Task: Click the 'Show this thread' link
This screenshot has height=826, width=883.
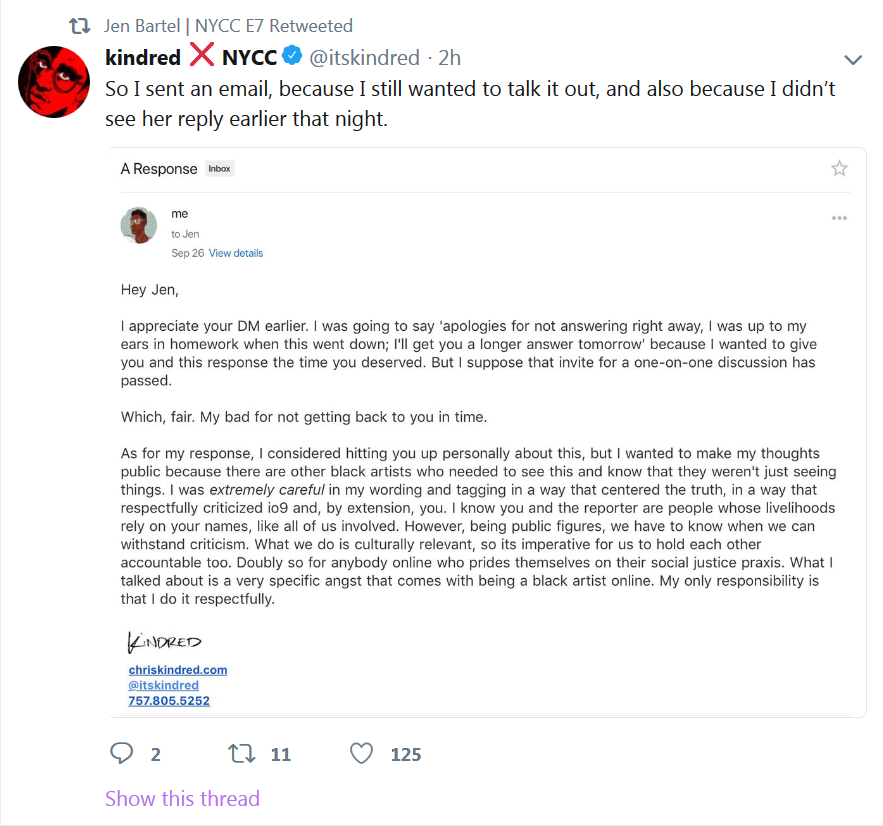Action: (x=182, y=798)
